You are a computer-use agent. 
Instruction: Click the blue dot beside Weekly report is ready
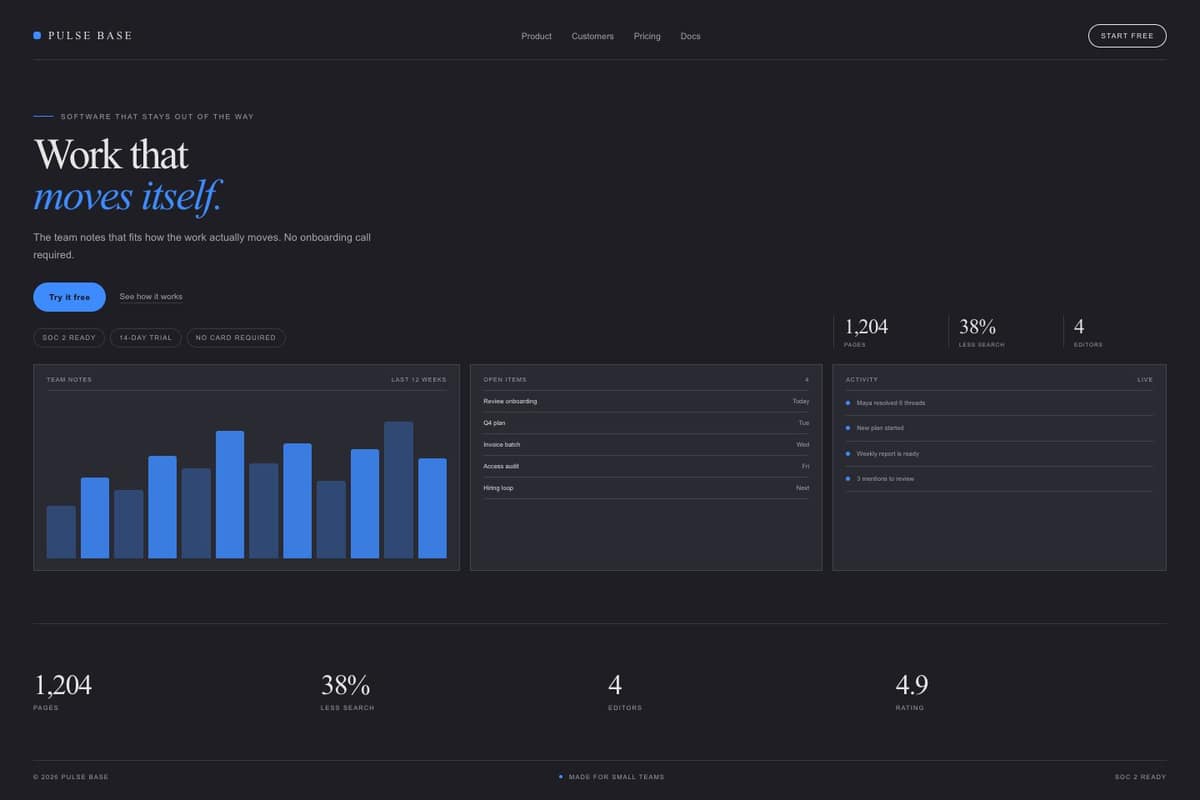click(848, 454)
